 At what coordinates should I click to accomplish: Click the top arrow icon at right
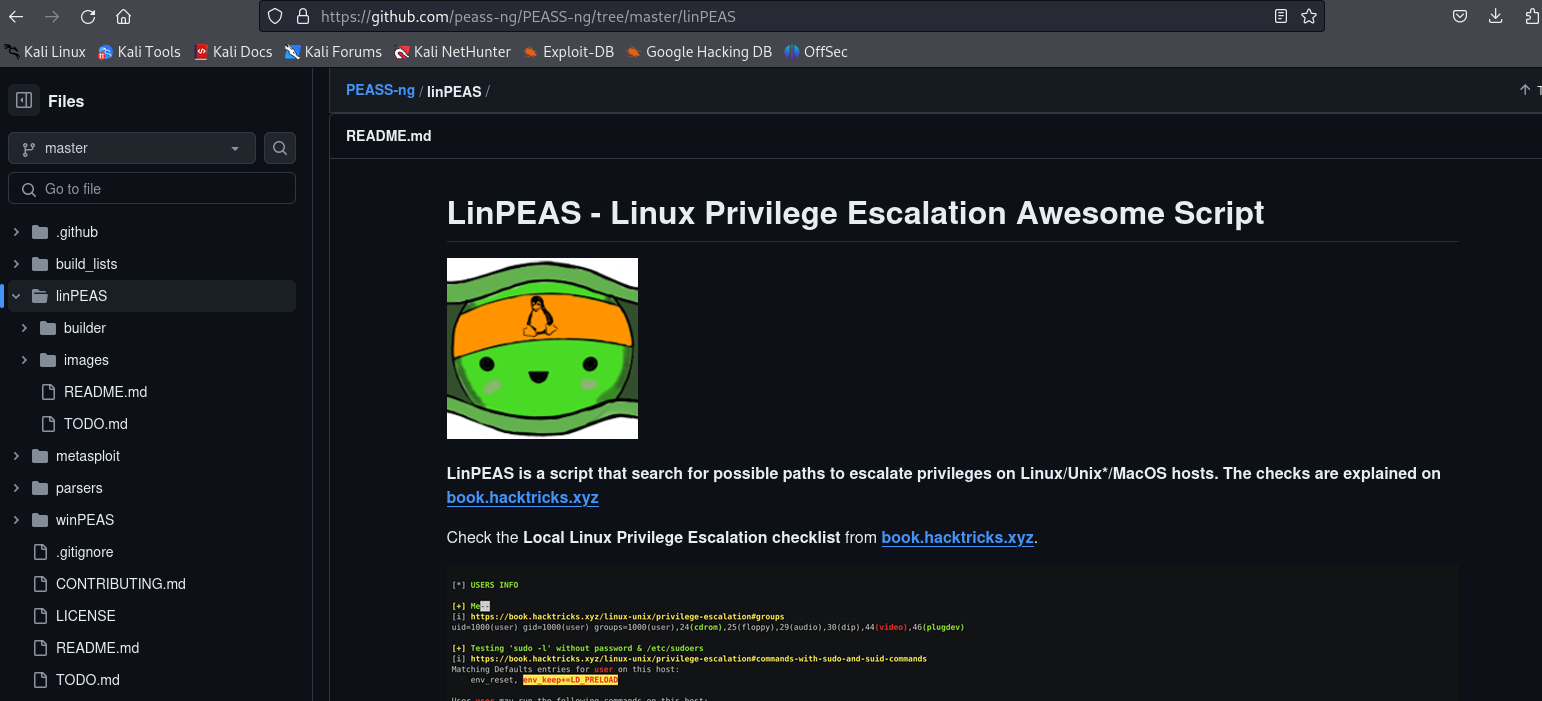click(1525, 90)
